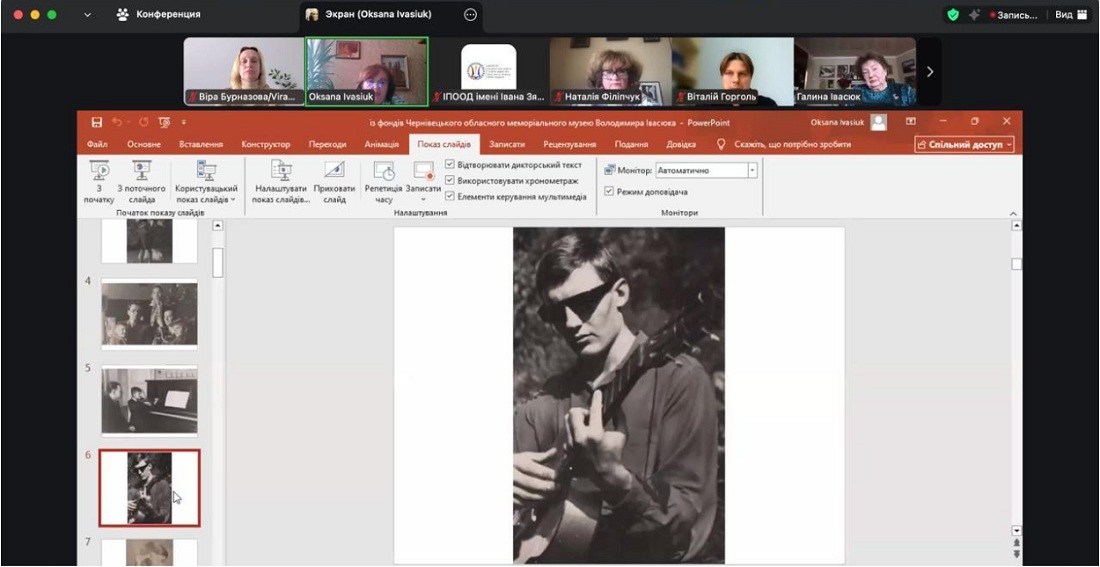Image resolution: width=1100 pixels, height=567 pixels.
Task: Show more participants with the right chevron
Action: point(930,72)
